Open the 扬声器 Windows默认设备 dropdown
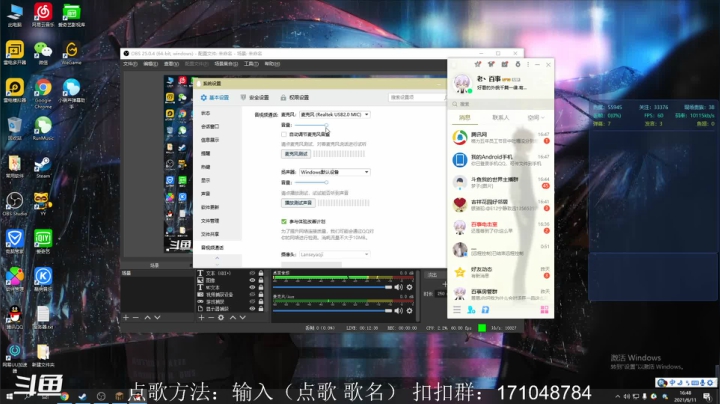 [335, 172]
